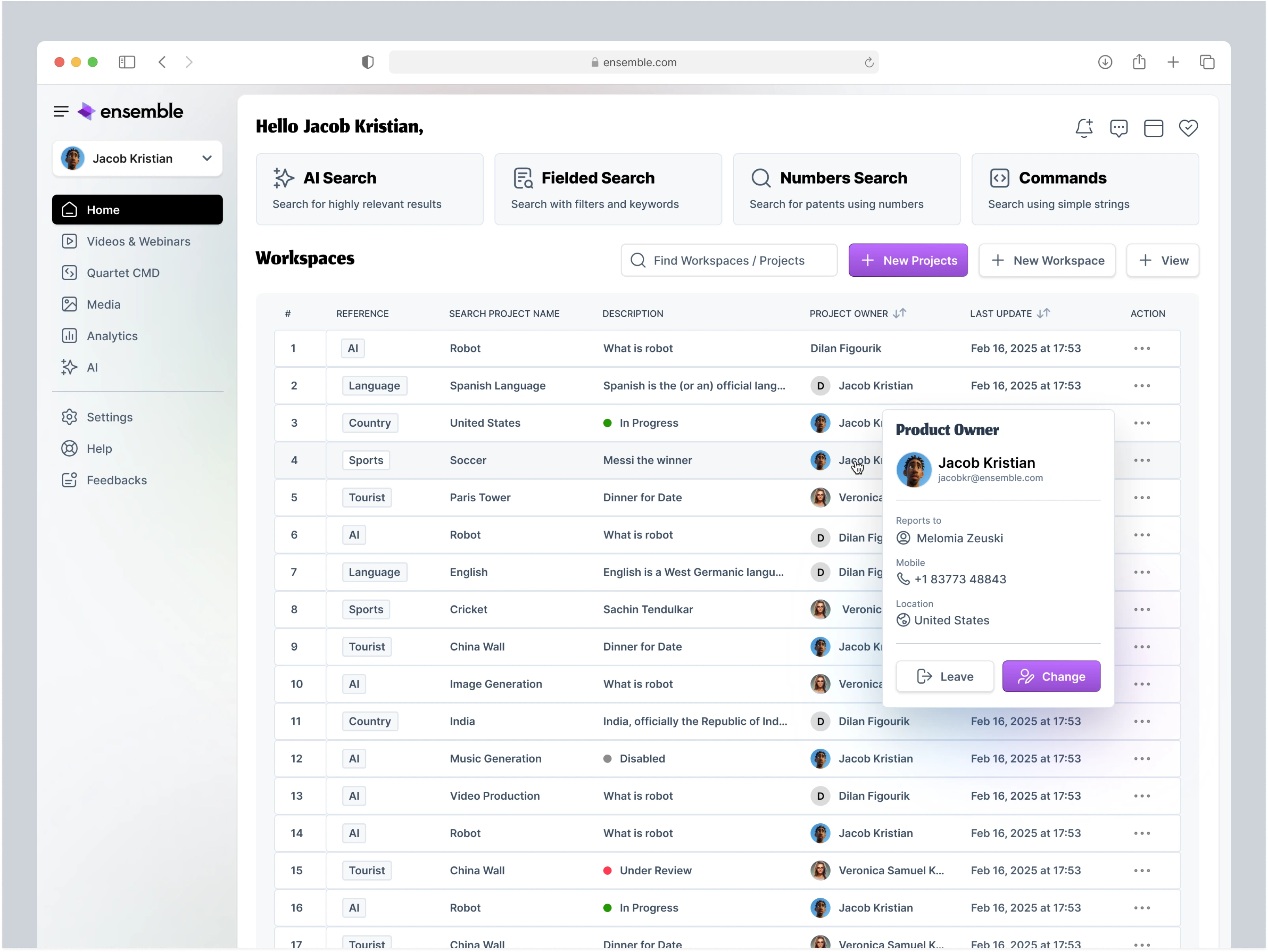Open Videos & Webinars section
The width and height of the screenshot is (1268, 952).
(137, 241)
